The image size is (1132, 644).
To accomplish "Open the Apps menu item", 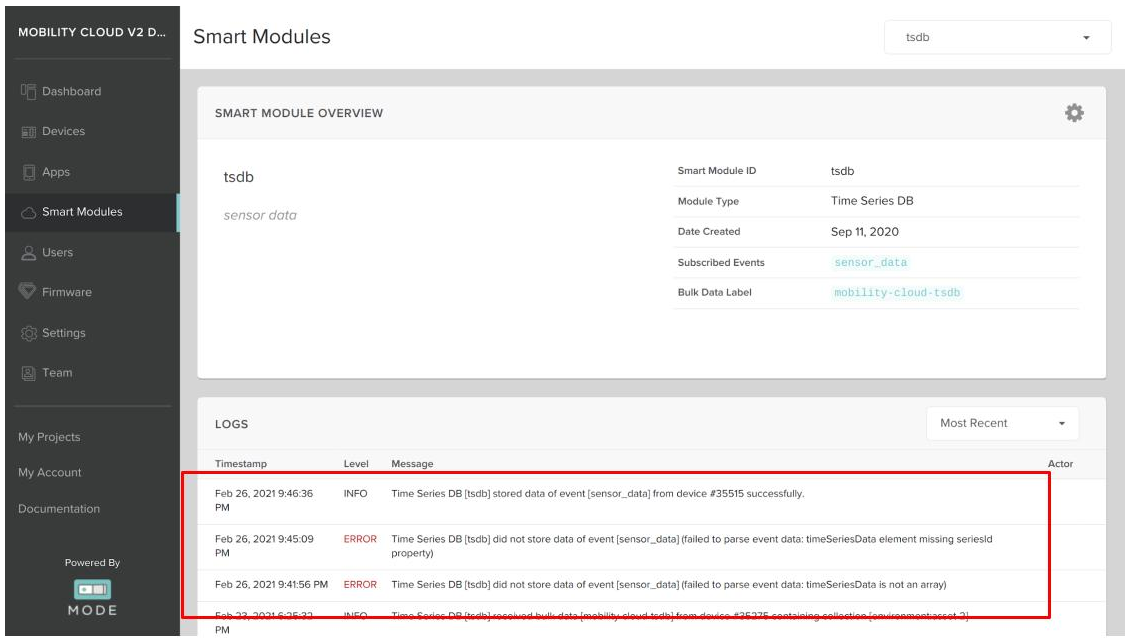I will pos(56,173).
